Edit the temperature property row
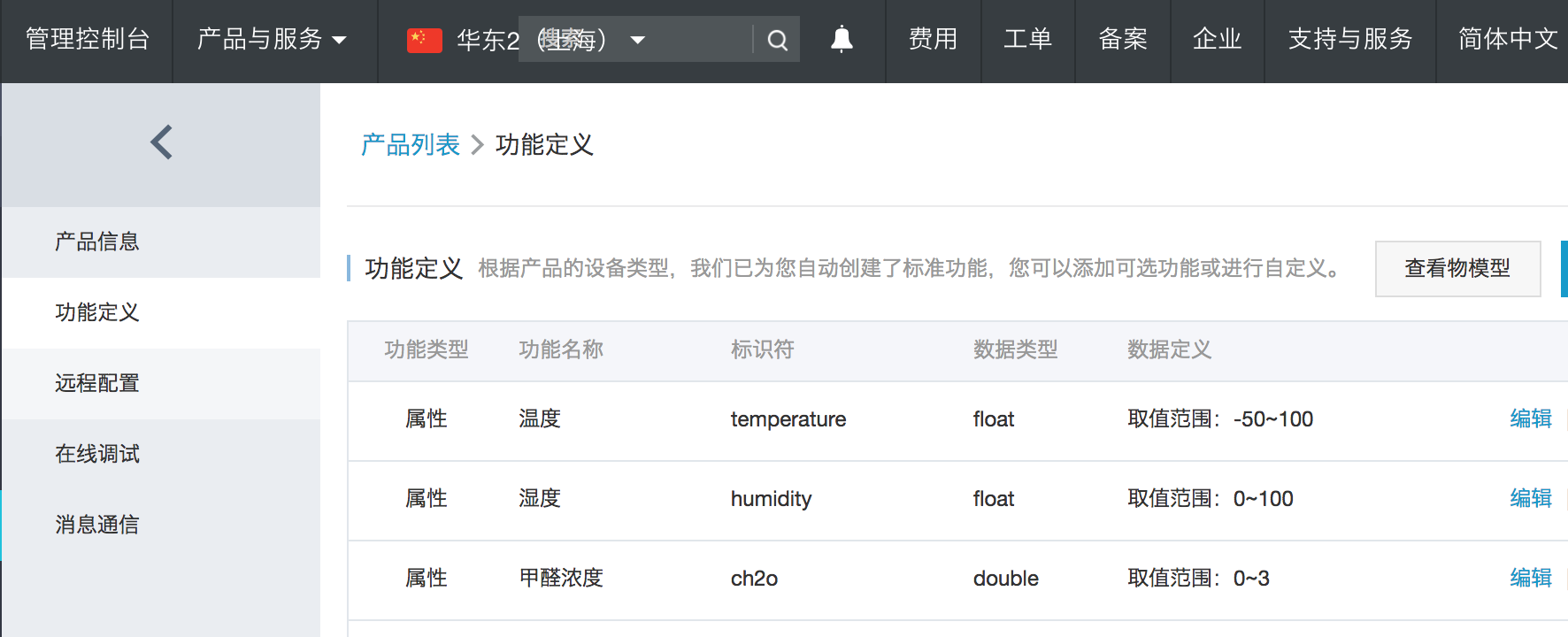Screen dimensions: 1568x637 tap(1531, 418)
